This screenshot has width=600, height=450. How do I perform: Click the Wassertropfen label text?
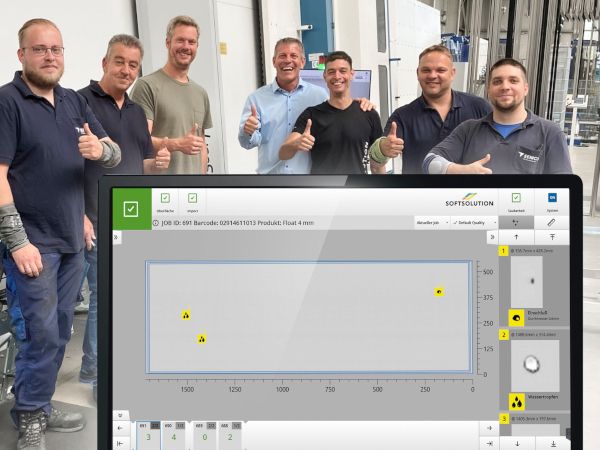[x=543, y=397]
